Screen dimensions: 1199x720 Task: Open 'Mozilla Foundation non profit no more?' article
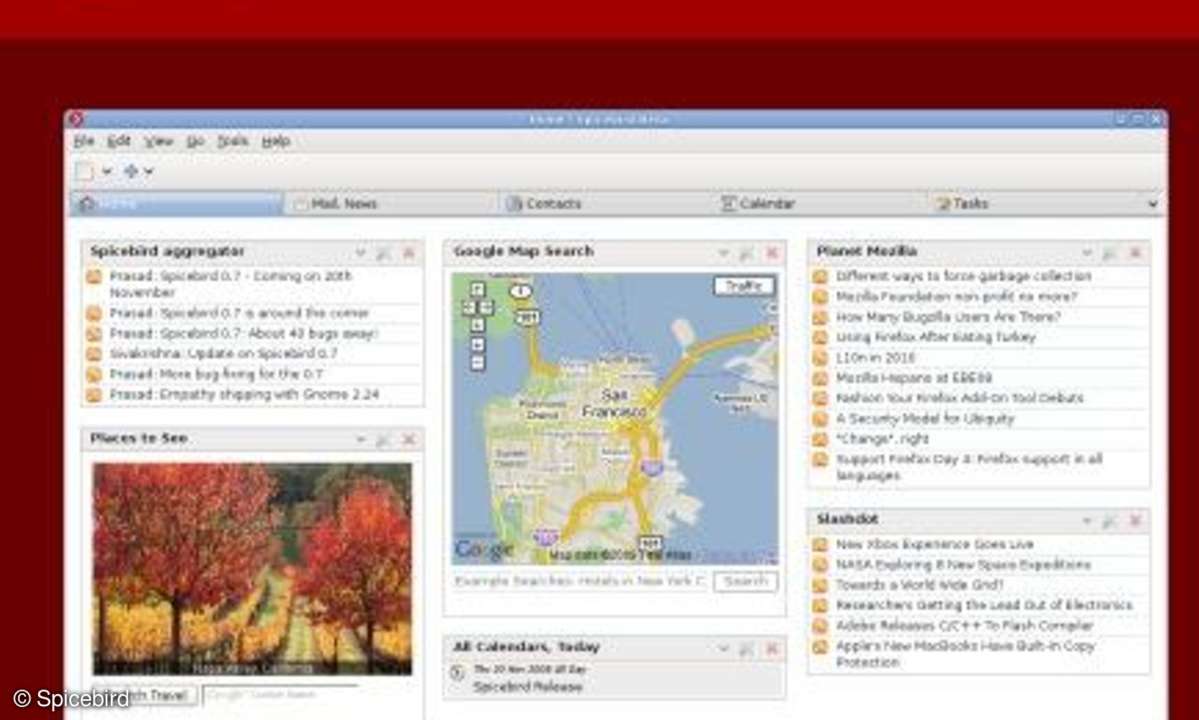pyautogui.click(x=956, y=297)
